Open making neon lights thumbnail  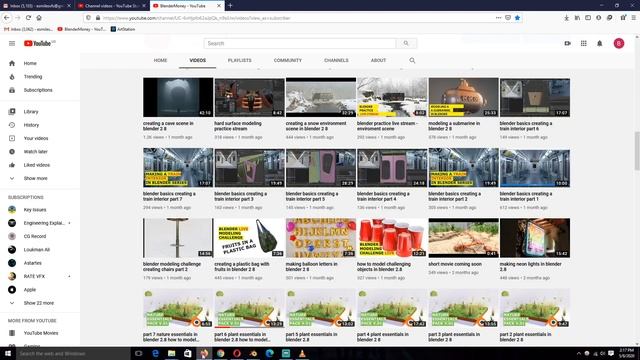[x=535, y=238]
